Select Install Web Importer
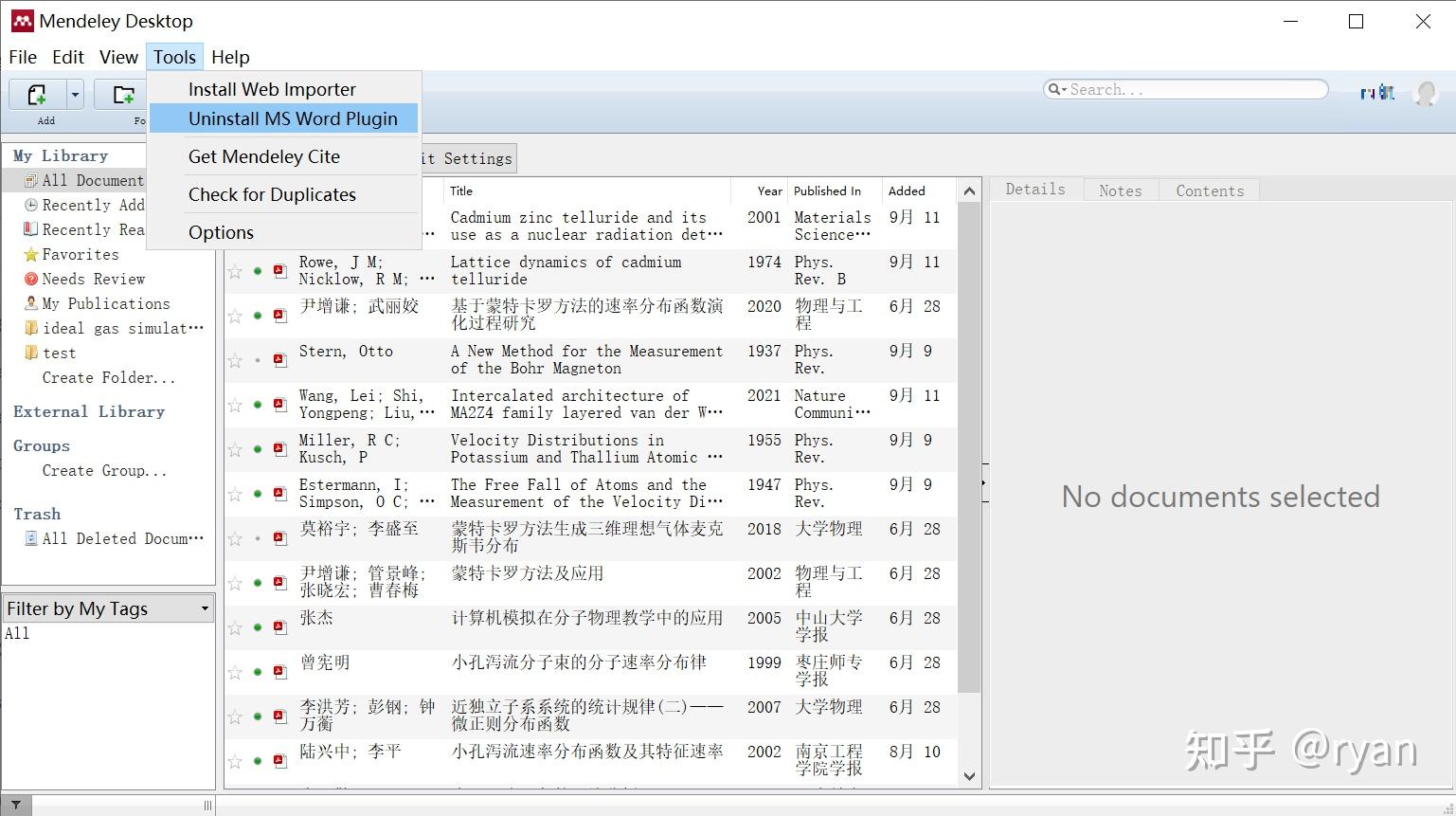Viewport: 1456px width, 816px height. tap(283, 89)
